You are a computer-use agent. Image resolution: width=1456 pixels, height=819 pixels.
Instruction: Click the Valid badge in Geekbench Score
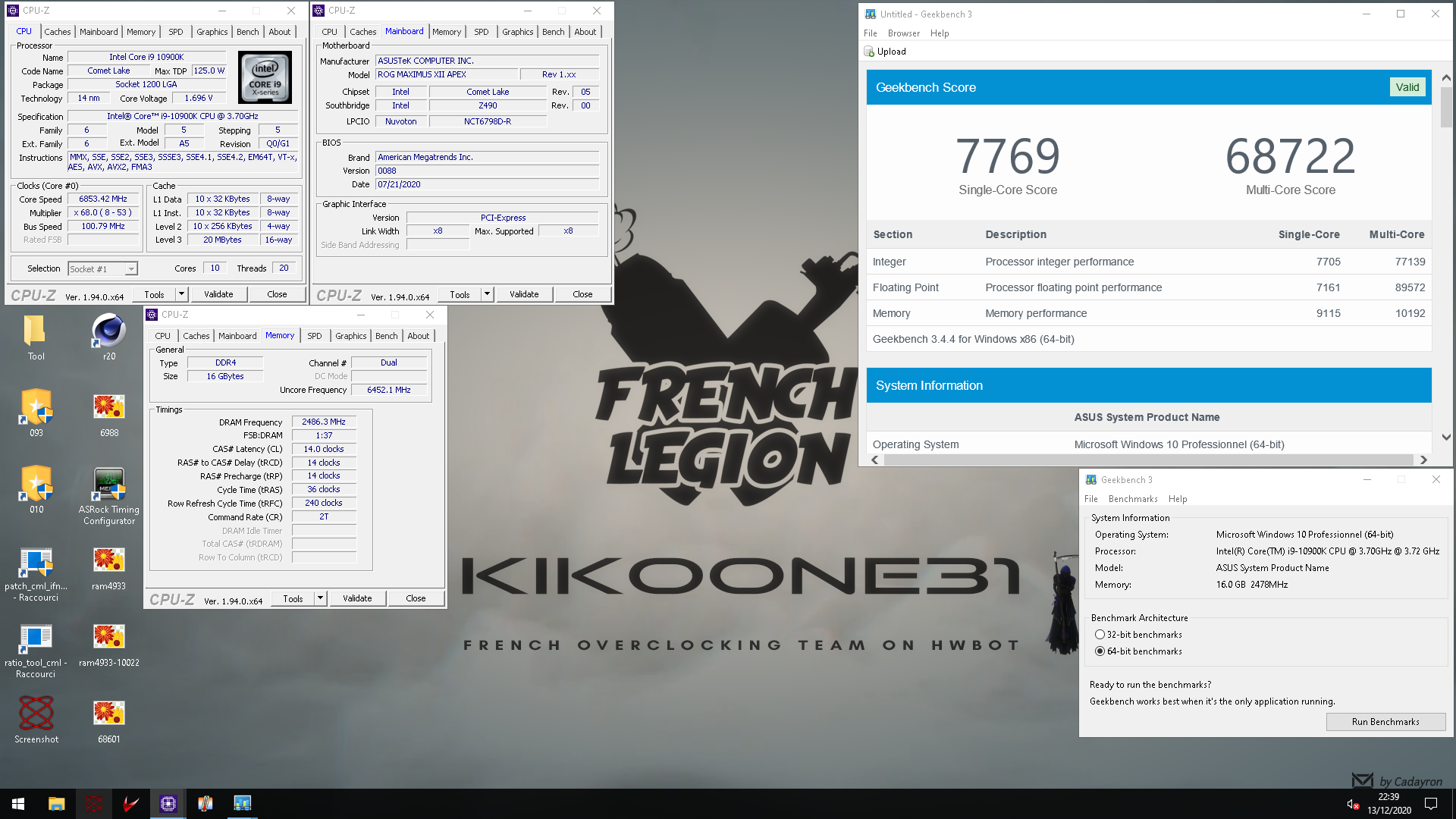tap(1407, 87)
